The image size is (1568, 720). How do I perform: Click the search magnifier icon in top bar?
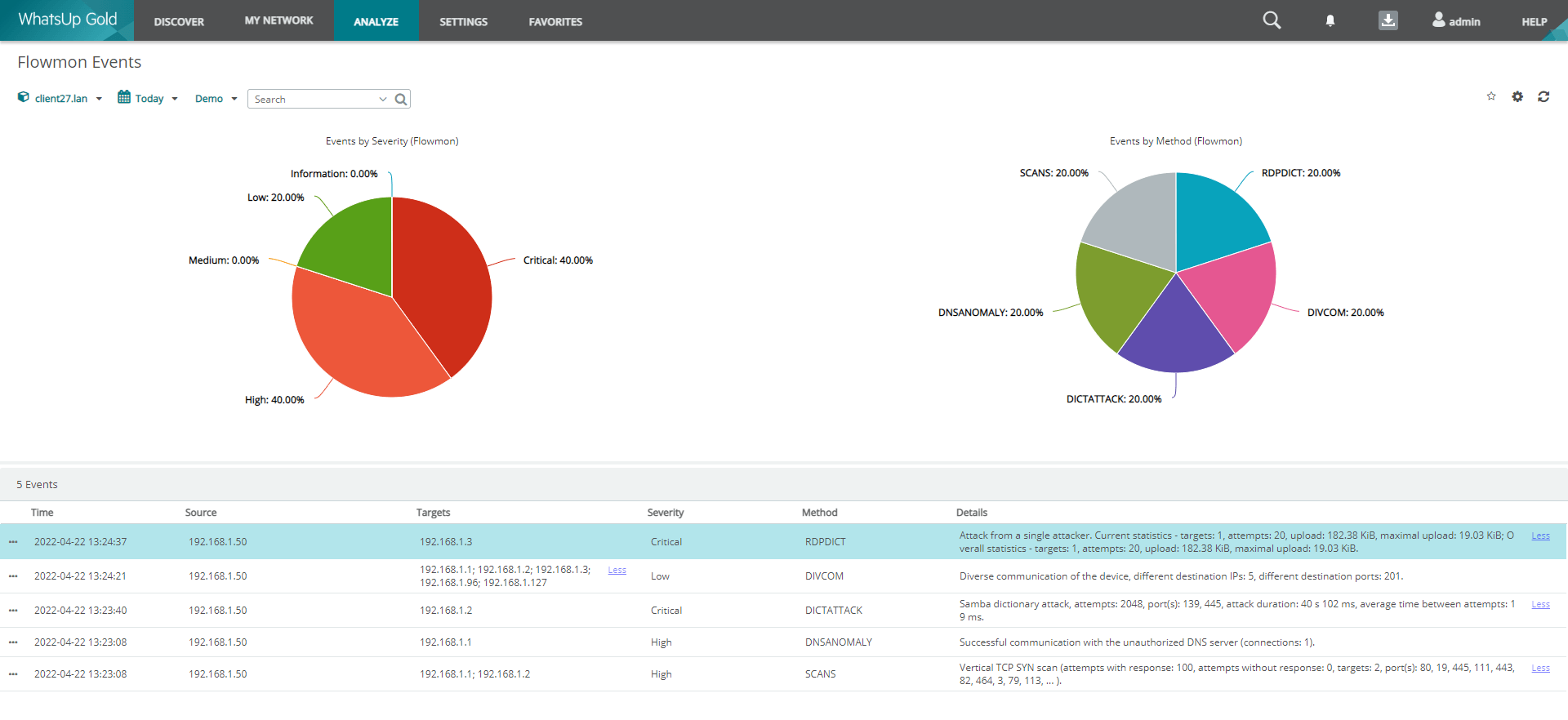[x=1272, y=20]
